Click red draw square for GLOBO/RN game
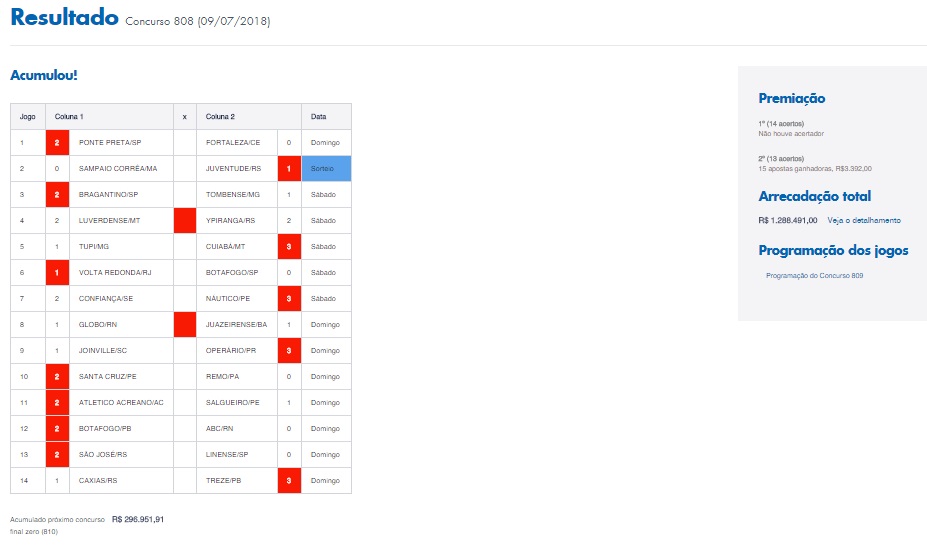 184,324
